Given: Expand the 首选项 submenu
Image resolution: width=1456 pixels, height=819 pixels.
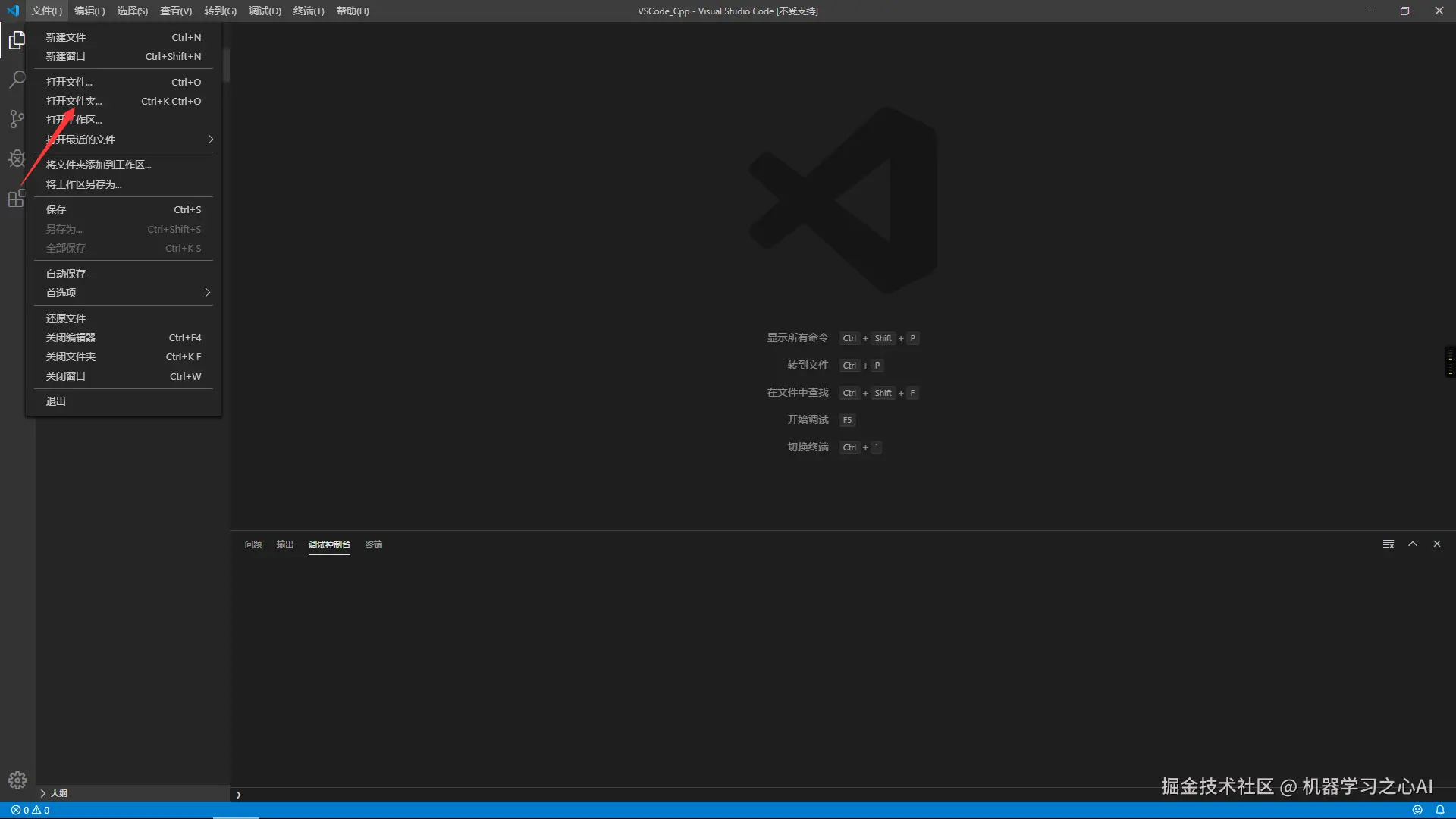Looking at the screenshot, I should tap(124, 293).
